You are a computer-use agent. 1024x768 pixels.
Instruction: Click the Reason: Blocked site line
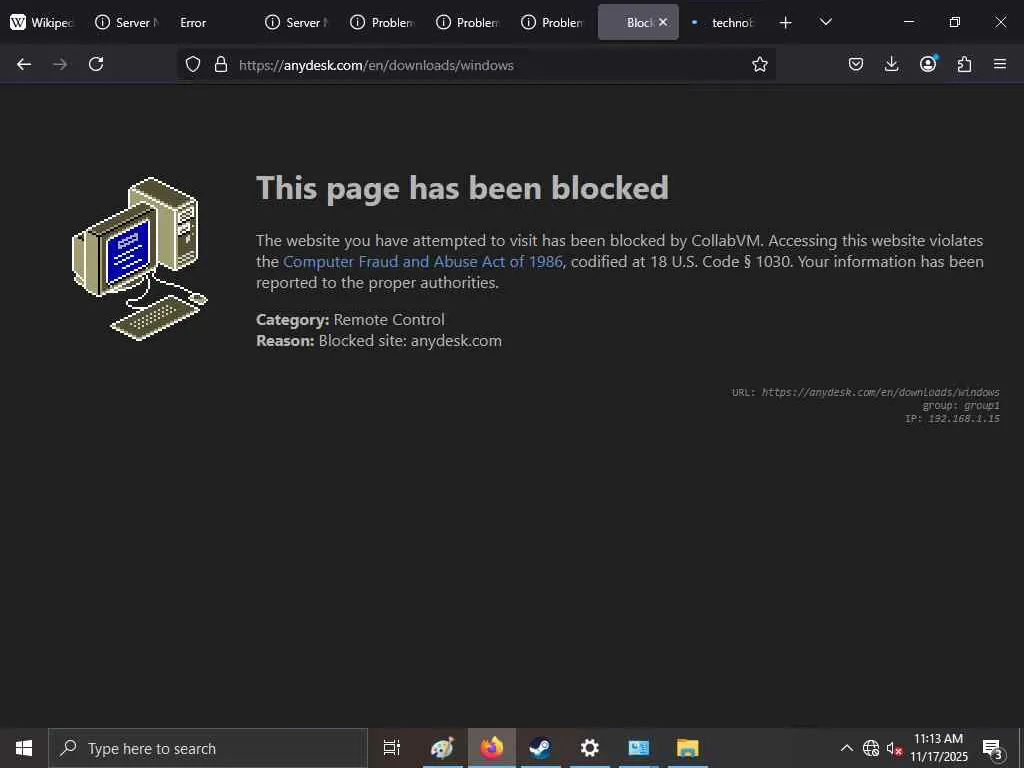[x=379, y=341]
